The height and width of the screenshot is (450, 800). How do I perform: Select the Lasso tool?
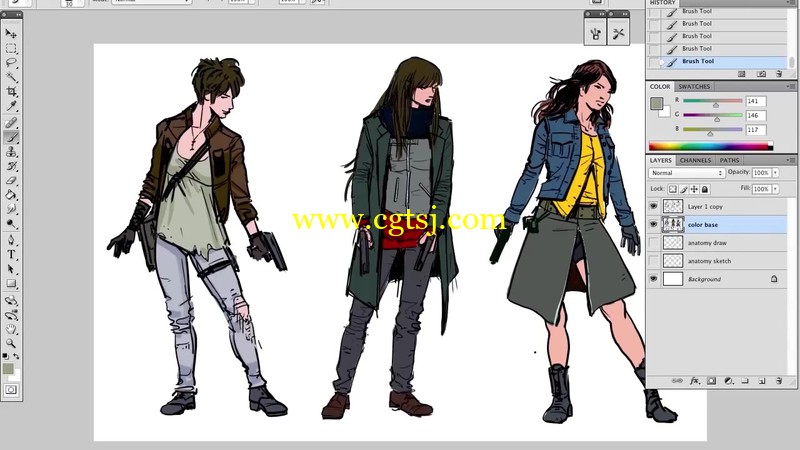[x=11, y=63]
